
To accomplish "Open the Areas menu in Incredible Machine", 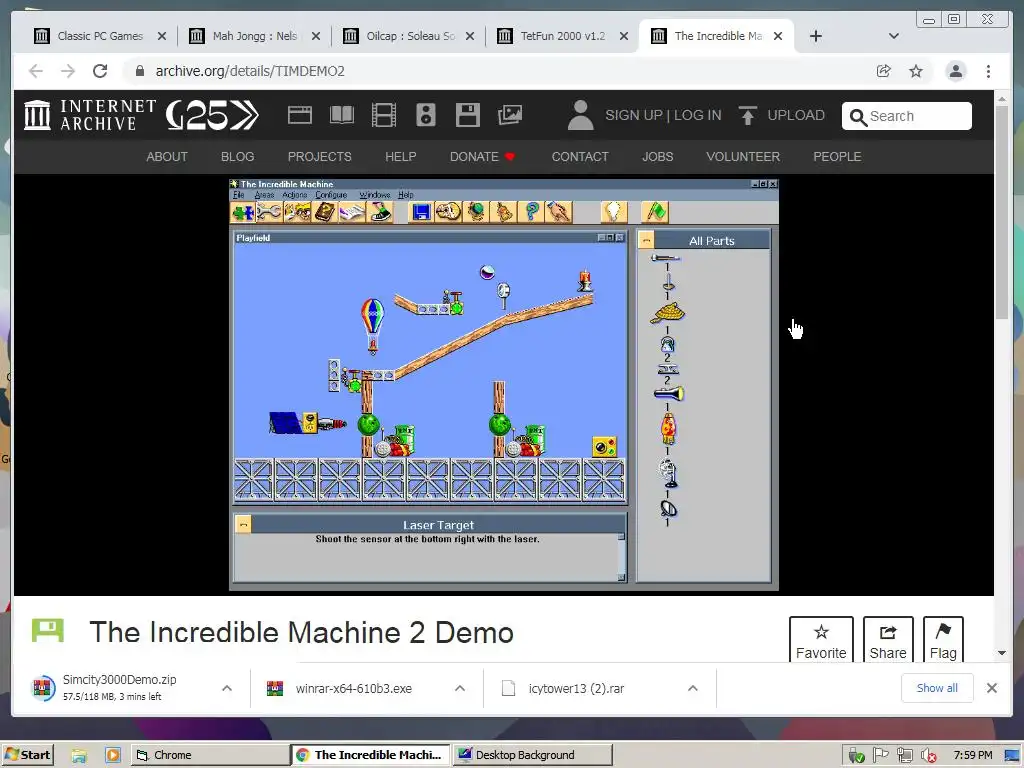I will [264, 195].
